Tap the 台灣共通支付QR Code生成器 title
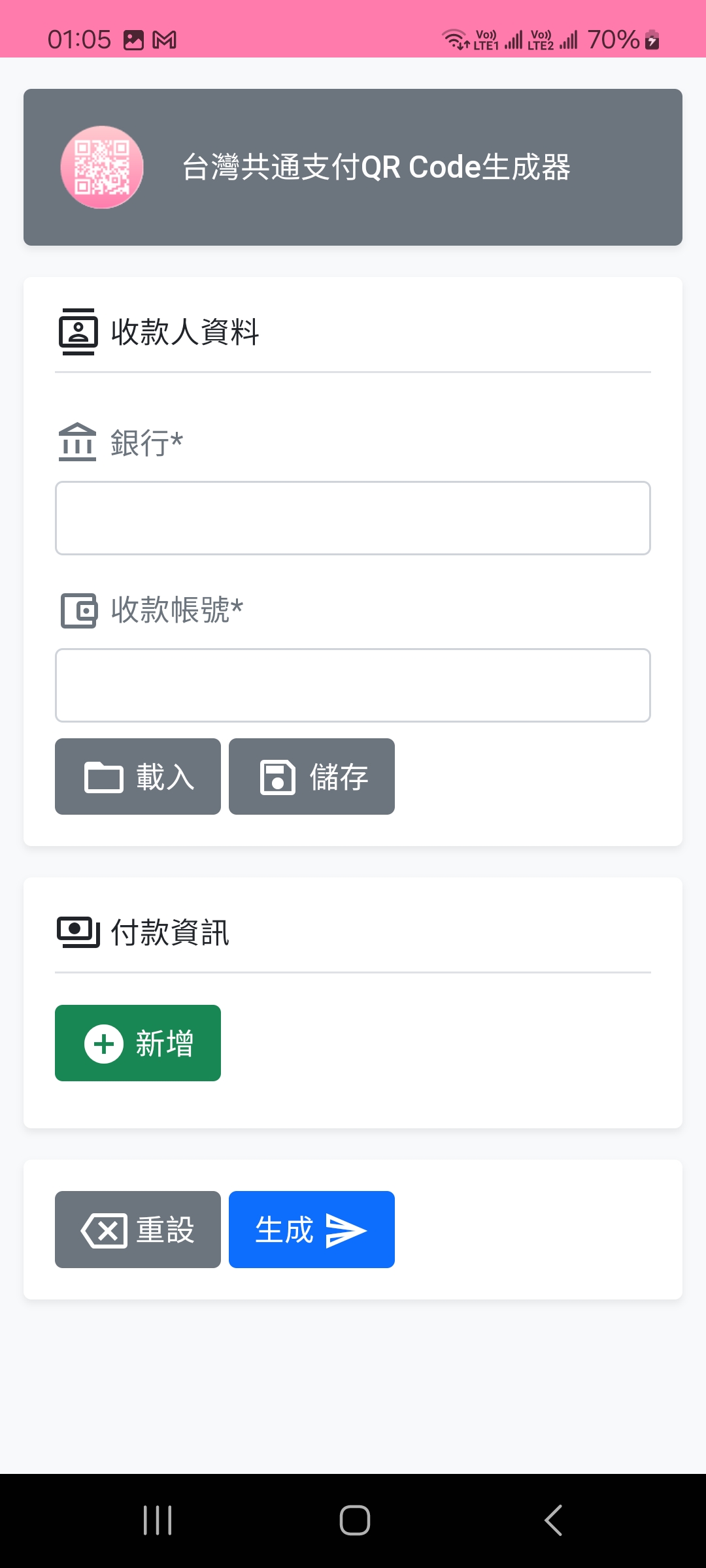 (376, 167)
